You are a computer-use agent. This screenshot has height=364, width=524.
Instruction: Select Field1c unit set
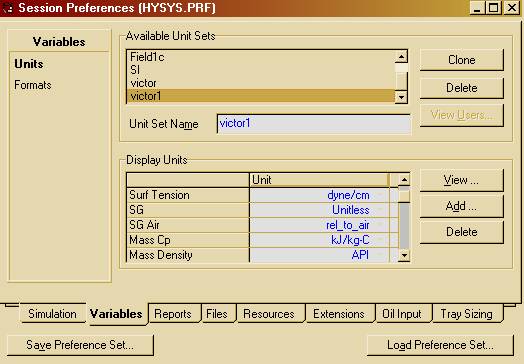pos(261,57)
